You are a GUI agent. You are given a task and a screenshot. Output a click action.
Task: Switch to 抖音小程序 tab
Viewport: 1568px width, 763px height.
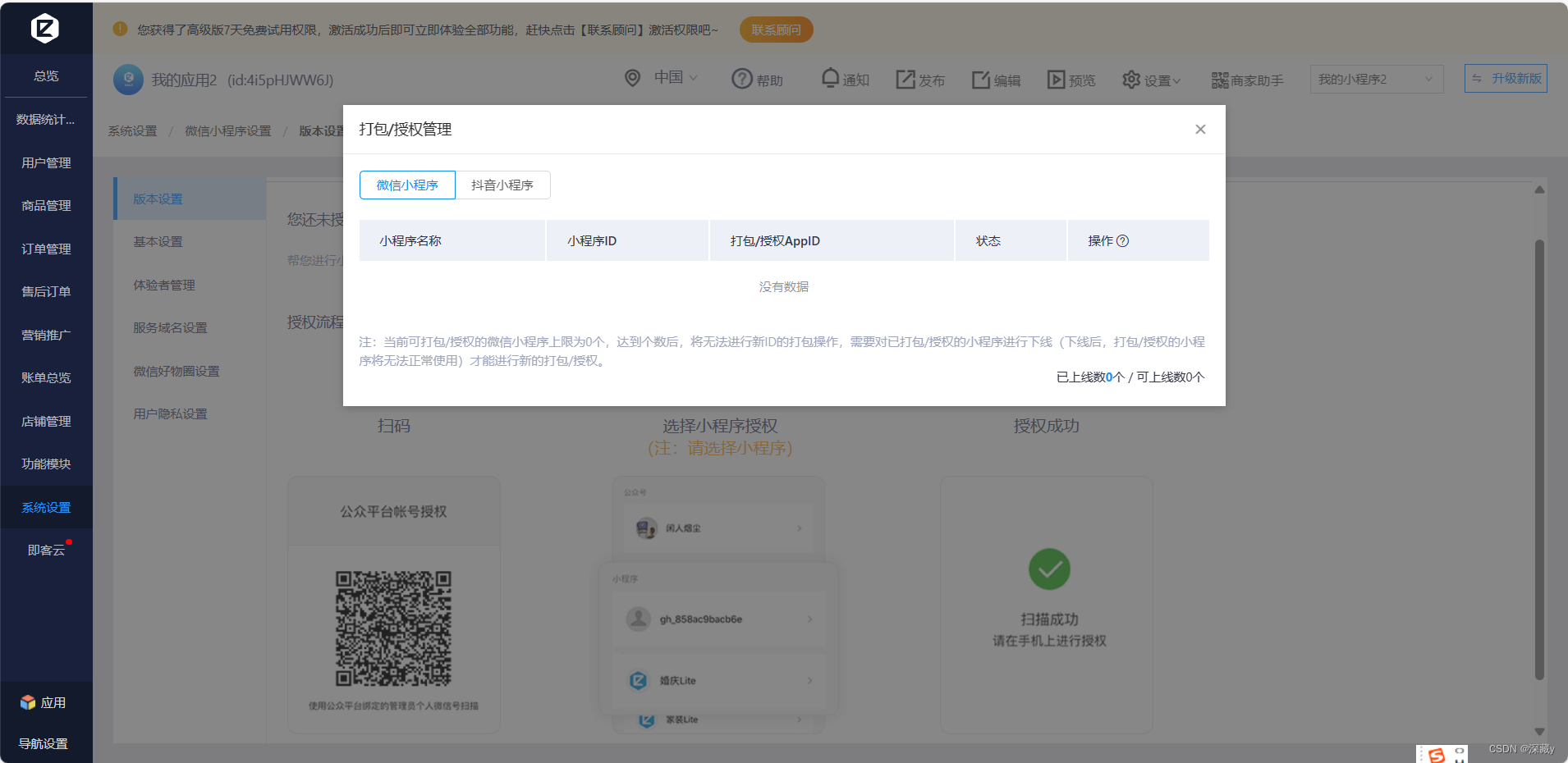tap(502, 185)
